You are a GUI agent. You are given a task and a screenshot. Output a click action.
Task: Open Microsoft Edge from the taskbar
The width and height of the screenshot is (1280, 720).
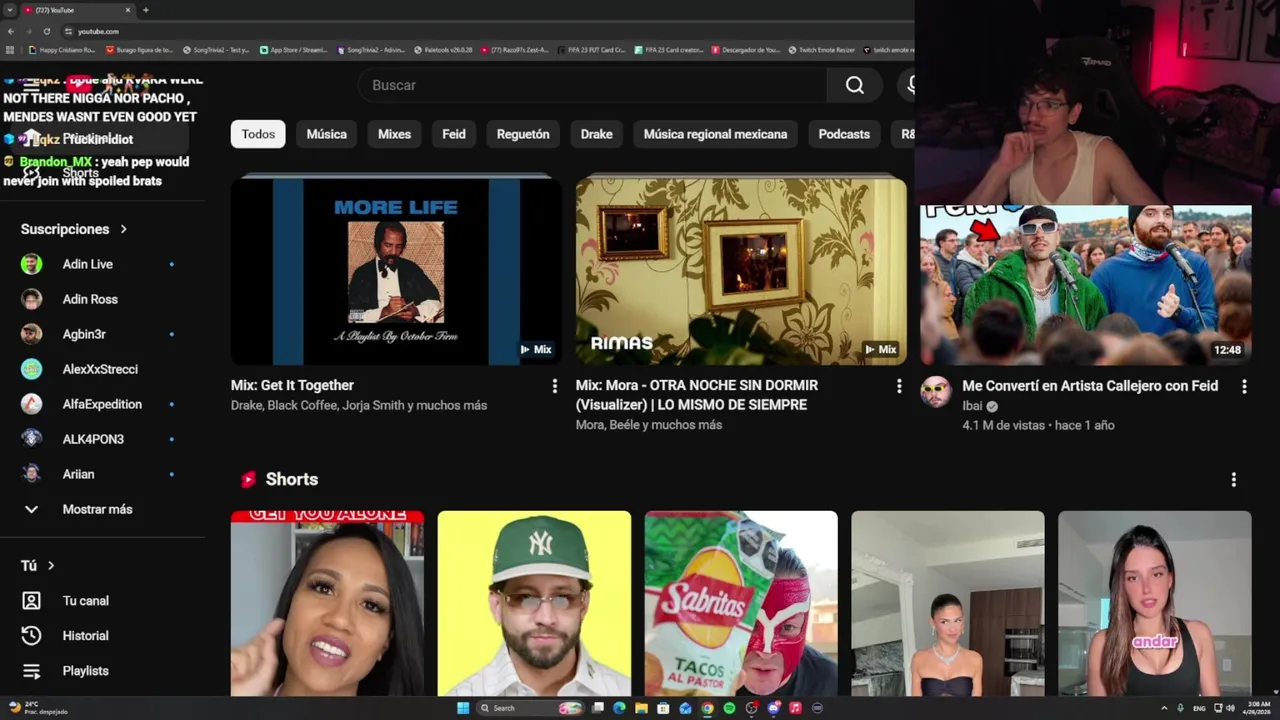[x=619, y=708]
